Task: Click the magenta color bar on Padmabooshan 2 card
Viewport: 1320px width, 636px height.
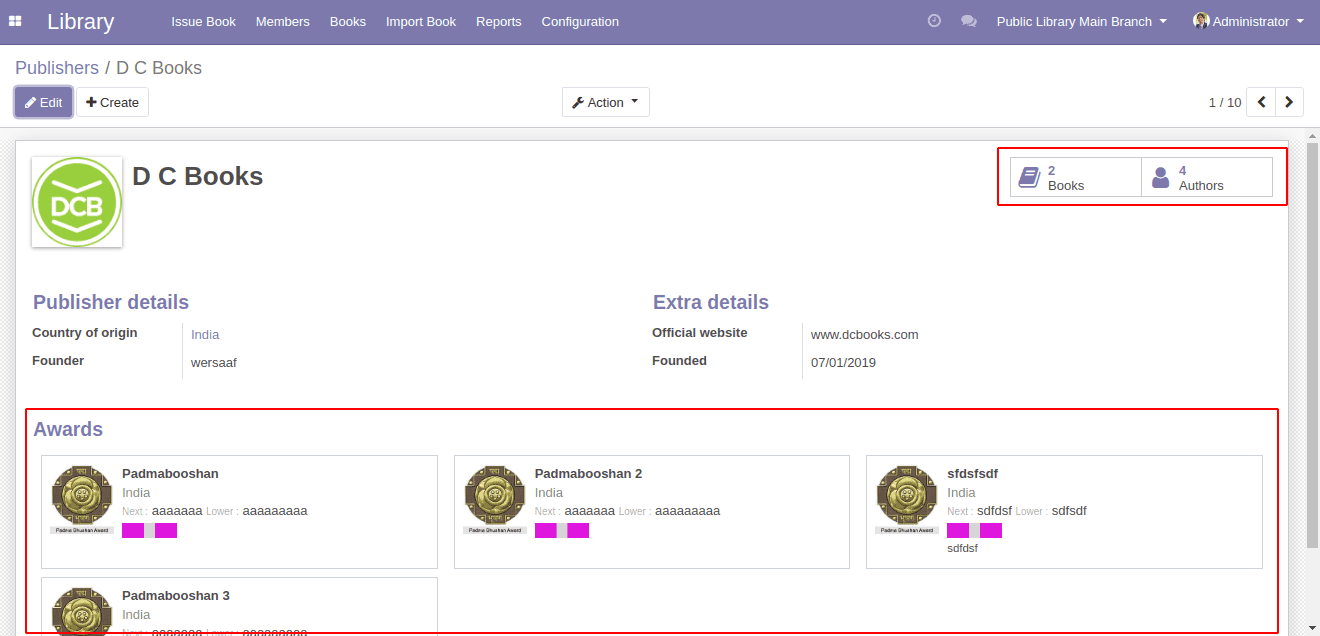Action: click(562, 530)
